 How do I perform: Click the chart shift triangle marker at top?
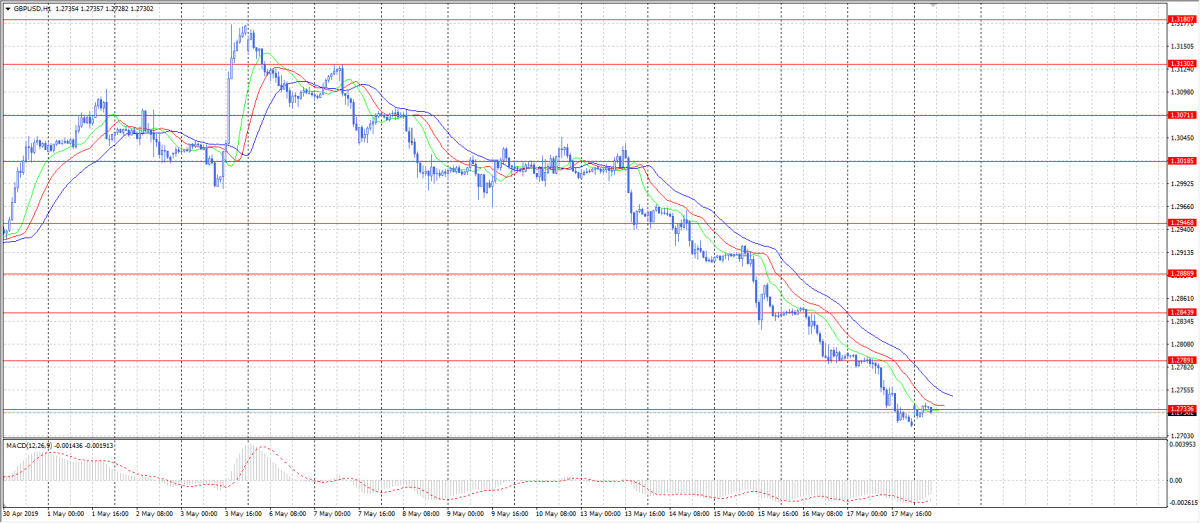click(934, 5)
